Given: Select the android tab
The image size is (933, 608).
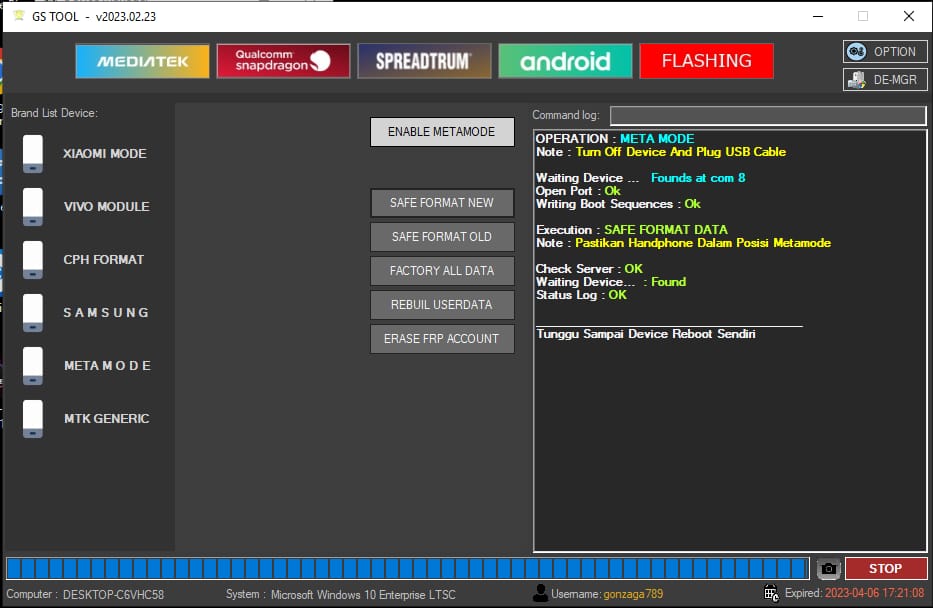Looking at the screenshot, I should (565, 61).
